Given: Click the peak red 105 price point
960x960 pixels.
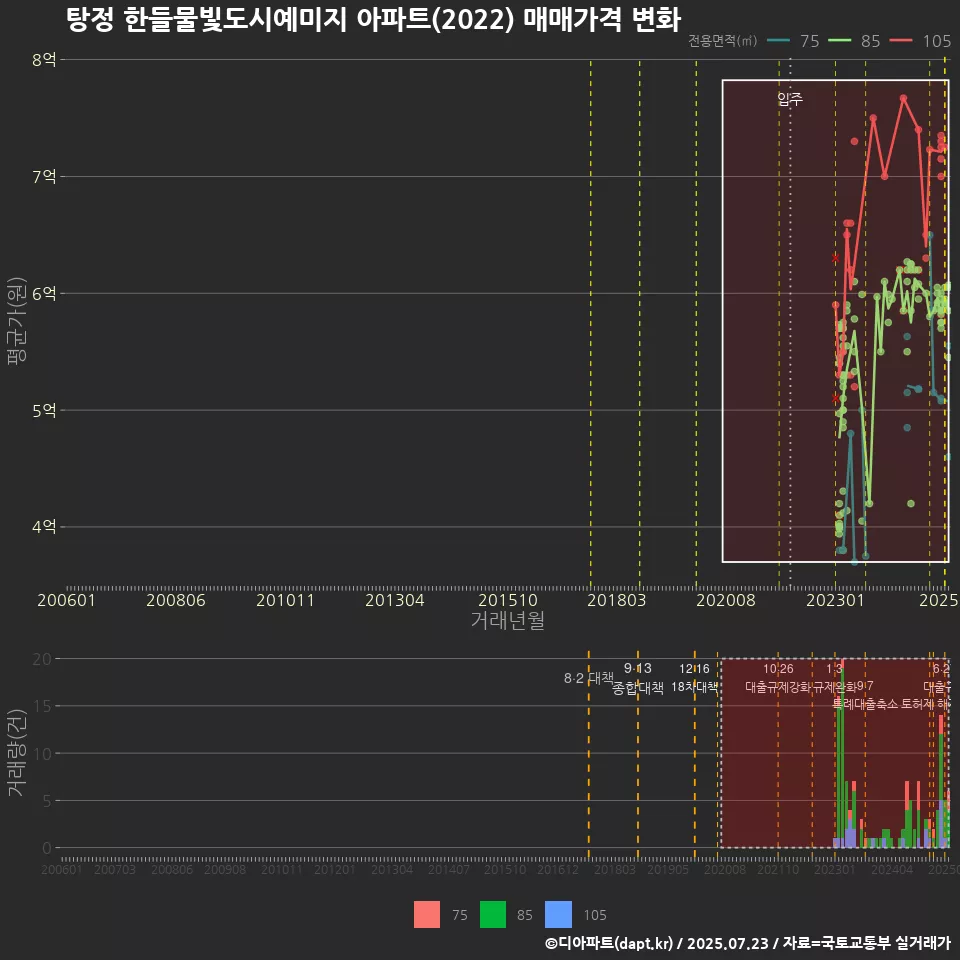Looking at the screenshot, I should 903,98.
